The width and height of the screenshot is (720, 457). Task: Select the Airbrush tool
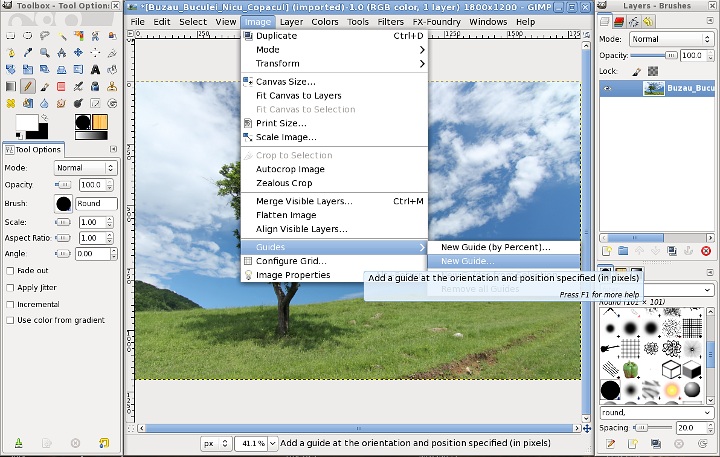(x=79, y=87)
